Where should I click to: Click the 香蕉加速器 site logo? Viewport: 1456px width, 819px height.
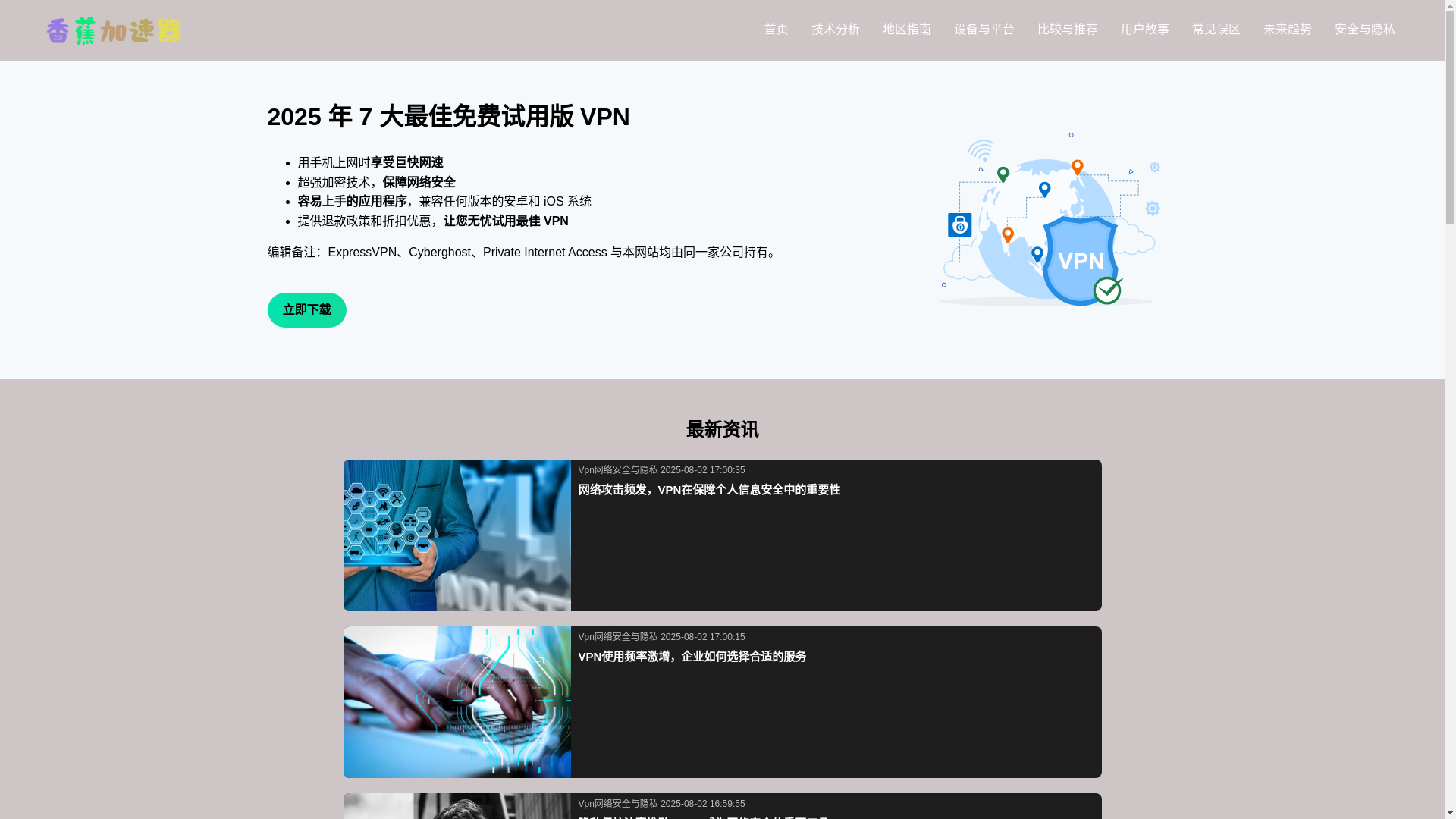point(114,30)
